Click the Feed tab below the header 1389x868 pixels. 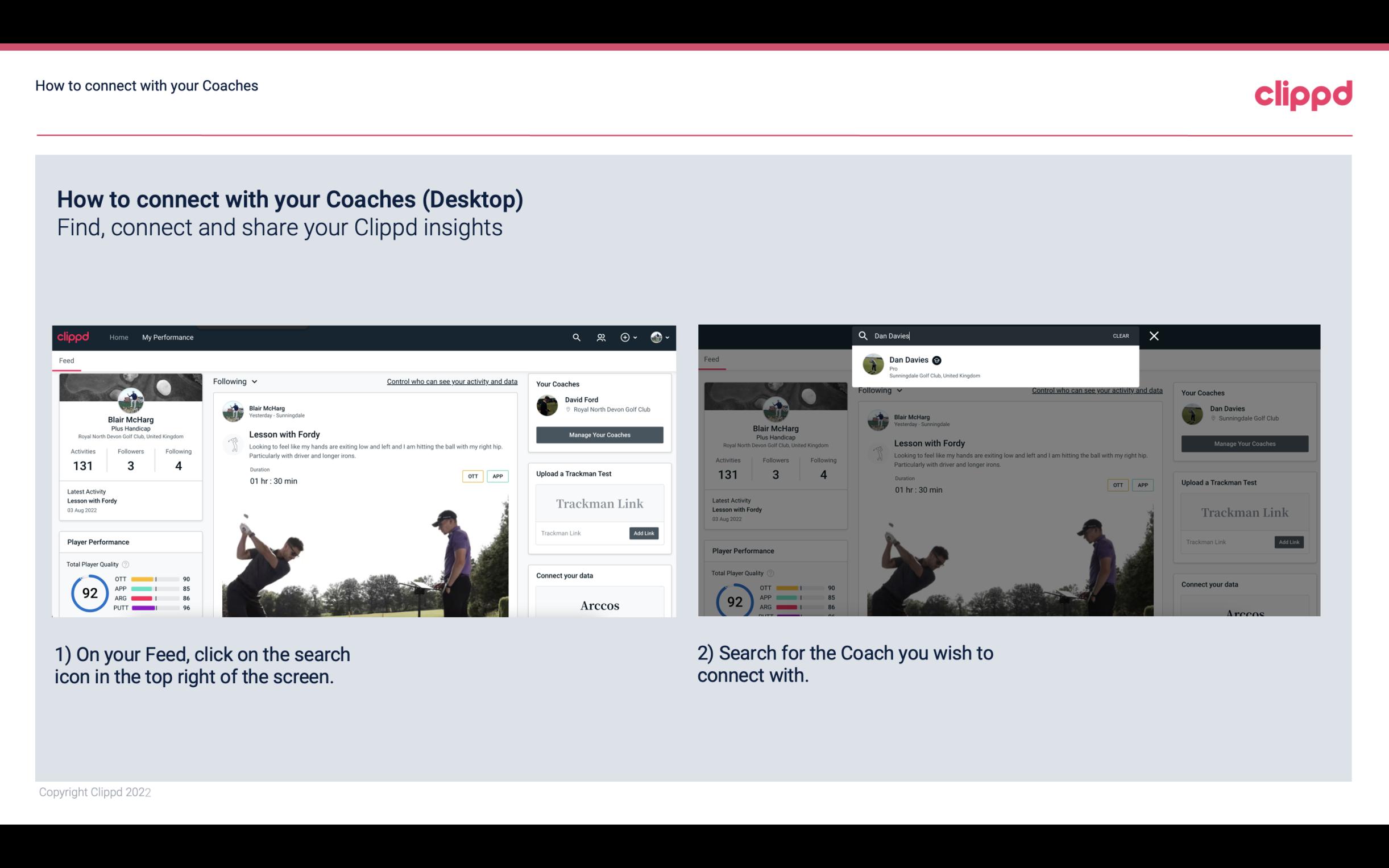point(66,360)
